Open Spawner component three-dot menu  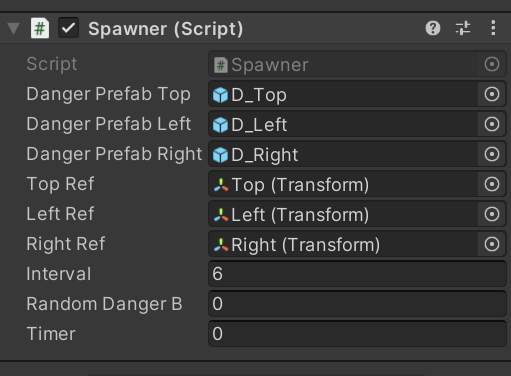493,28
